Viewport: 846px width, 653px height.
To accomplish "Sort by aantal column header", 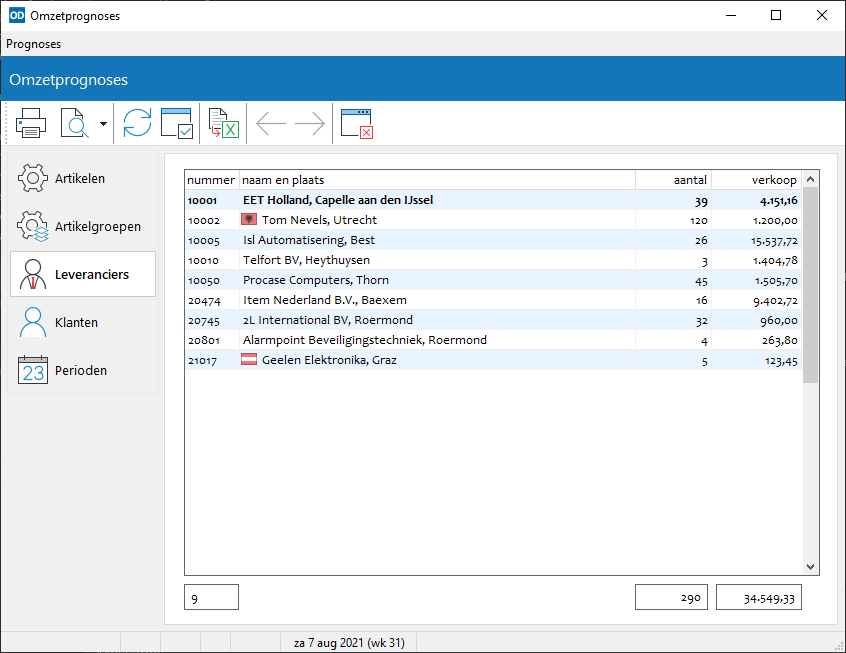I will pos(673,180).
